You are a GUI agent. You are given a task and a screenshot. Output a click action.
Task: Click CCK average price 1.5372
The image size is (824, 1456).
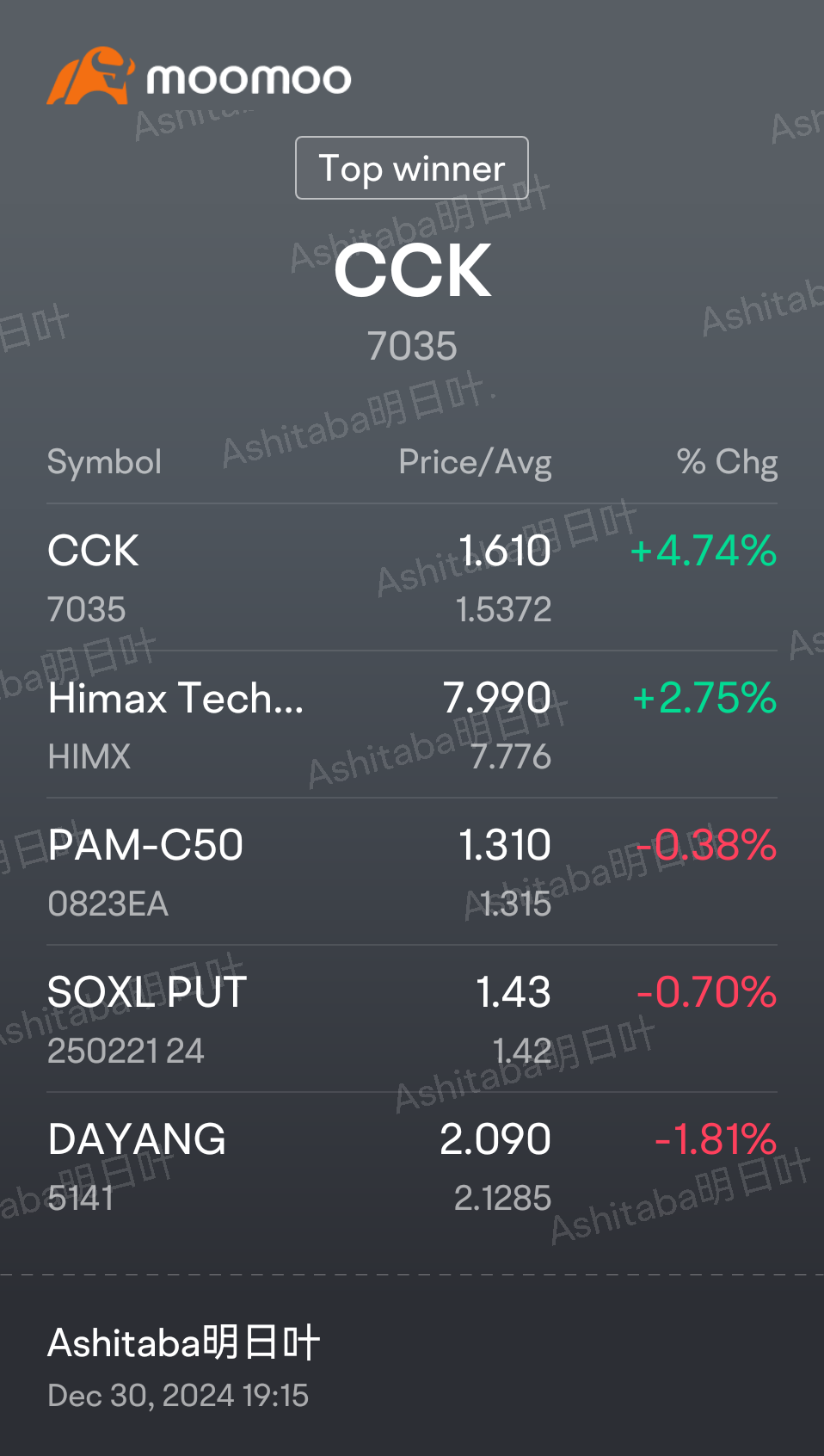click(x=503, y=609)
